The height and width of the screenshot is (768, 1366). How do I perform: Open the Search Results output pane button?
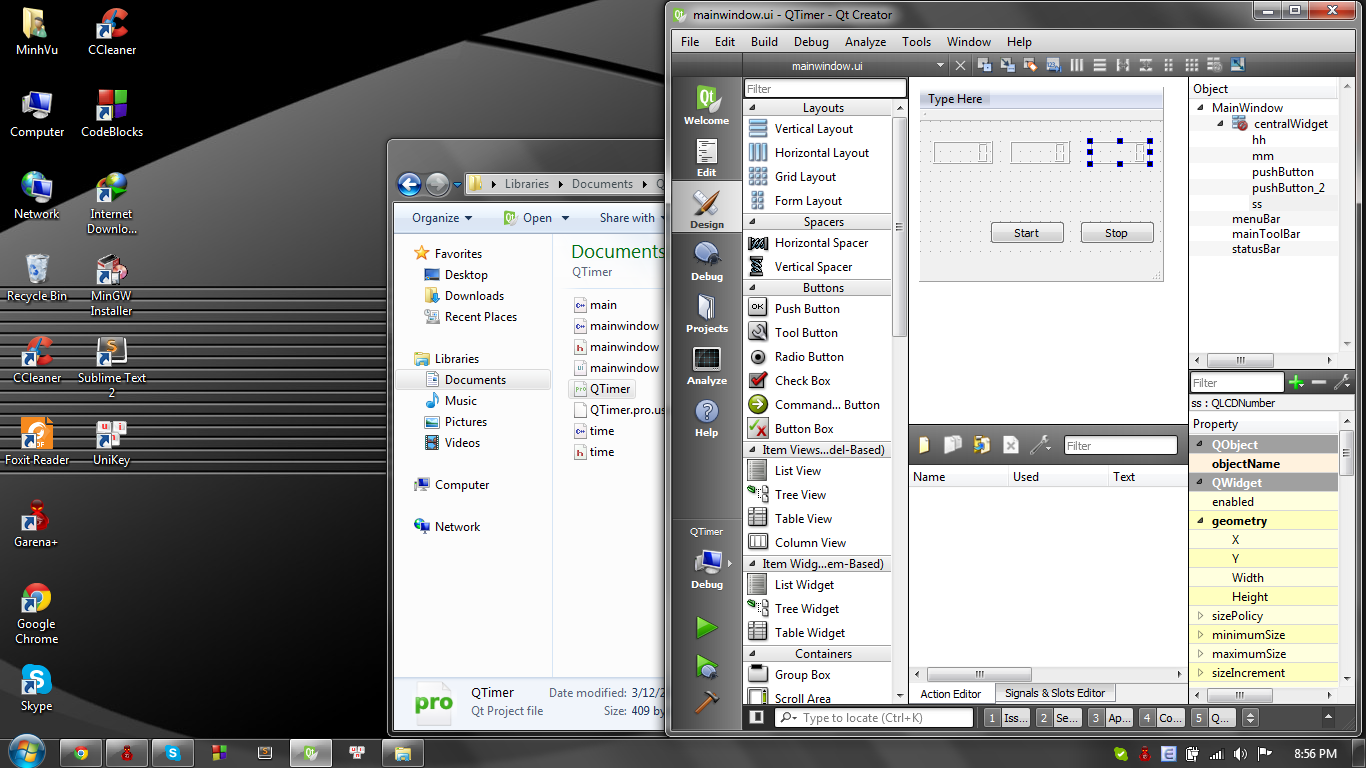[1058, 717]
